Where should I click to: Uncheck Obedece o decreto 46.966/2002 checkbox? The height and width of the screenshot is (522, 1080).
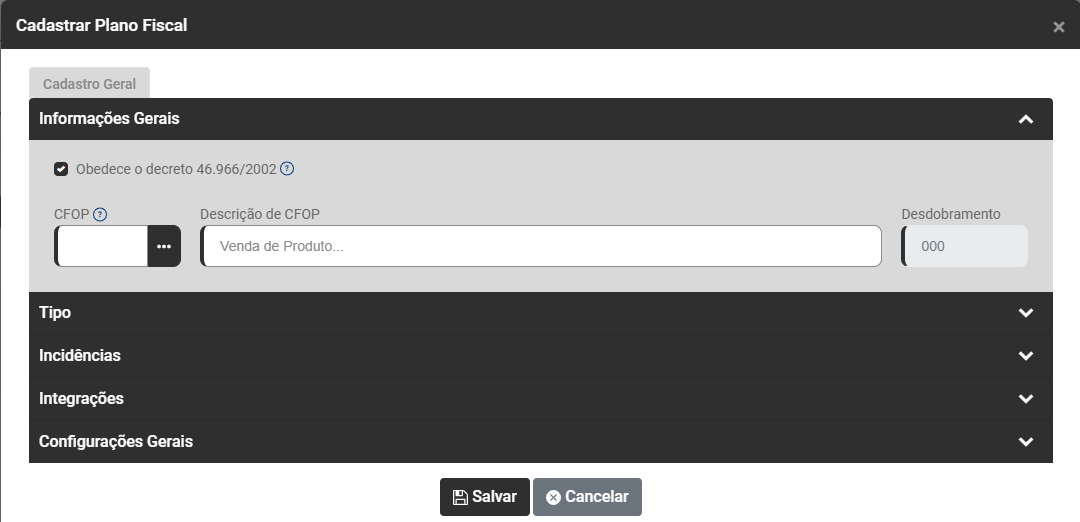(x=62, y=169)
